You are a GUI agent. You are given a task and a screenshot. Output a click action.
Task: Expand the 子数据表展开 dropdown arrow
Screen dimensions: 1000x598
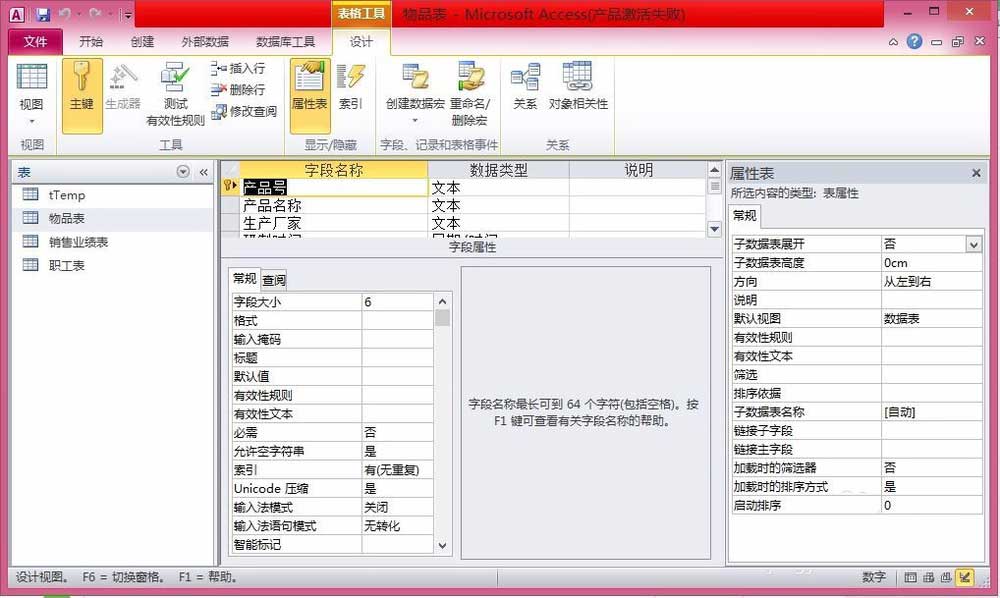pyautogui.click(x=973, y=244)
